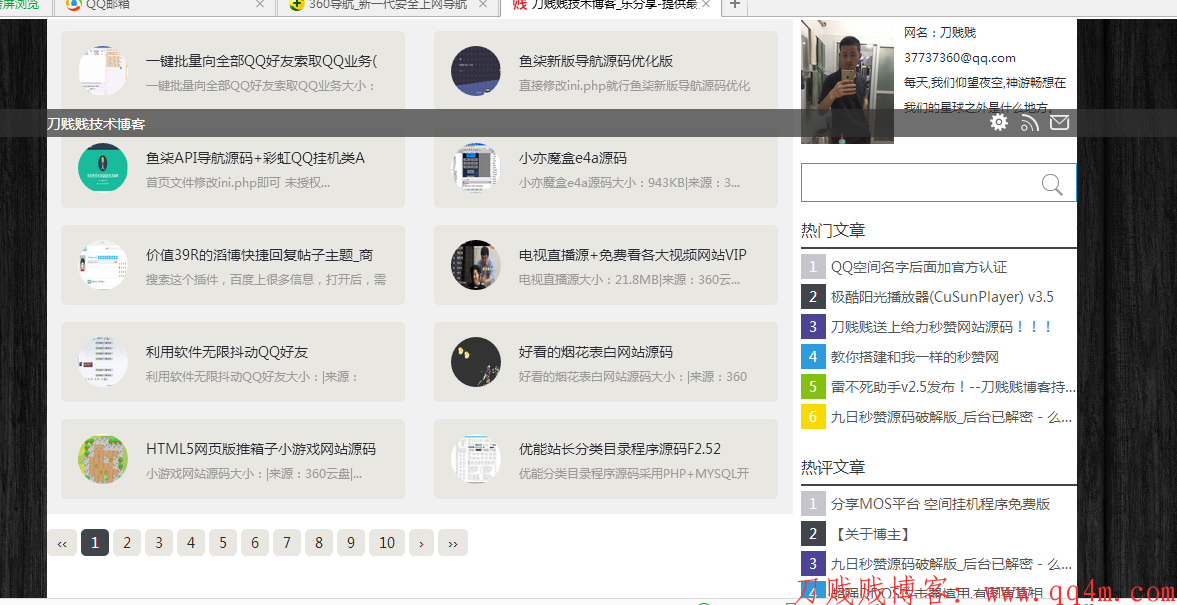Click the RSS feed icon

(1029, 123)
